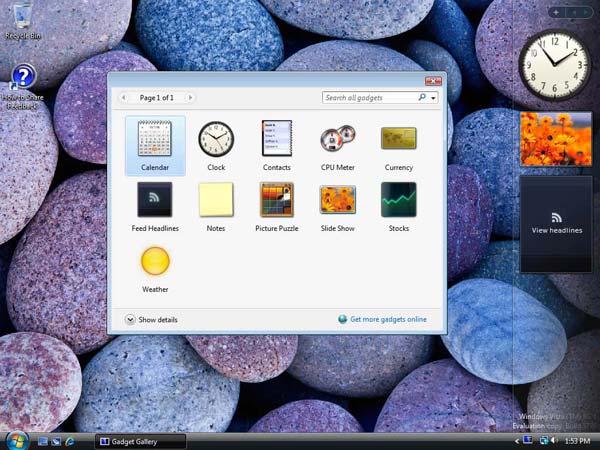Open the search options dropdown arrow

click(x=434, y=98)
